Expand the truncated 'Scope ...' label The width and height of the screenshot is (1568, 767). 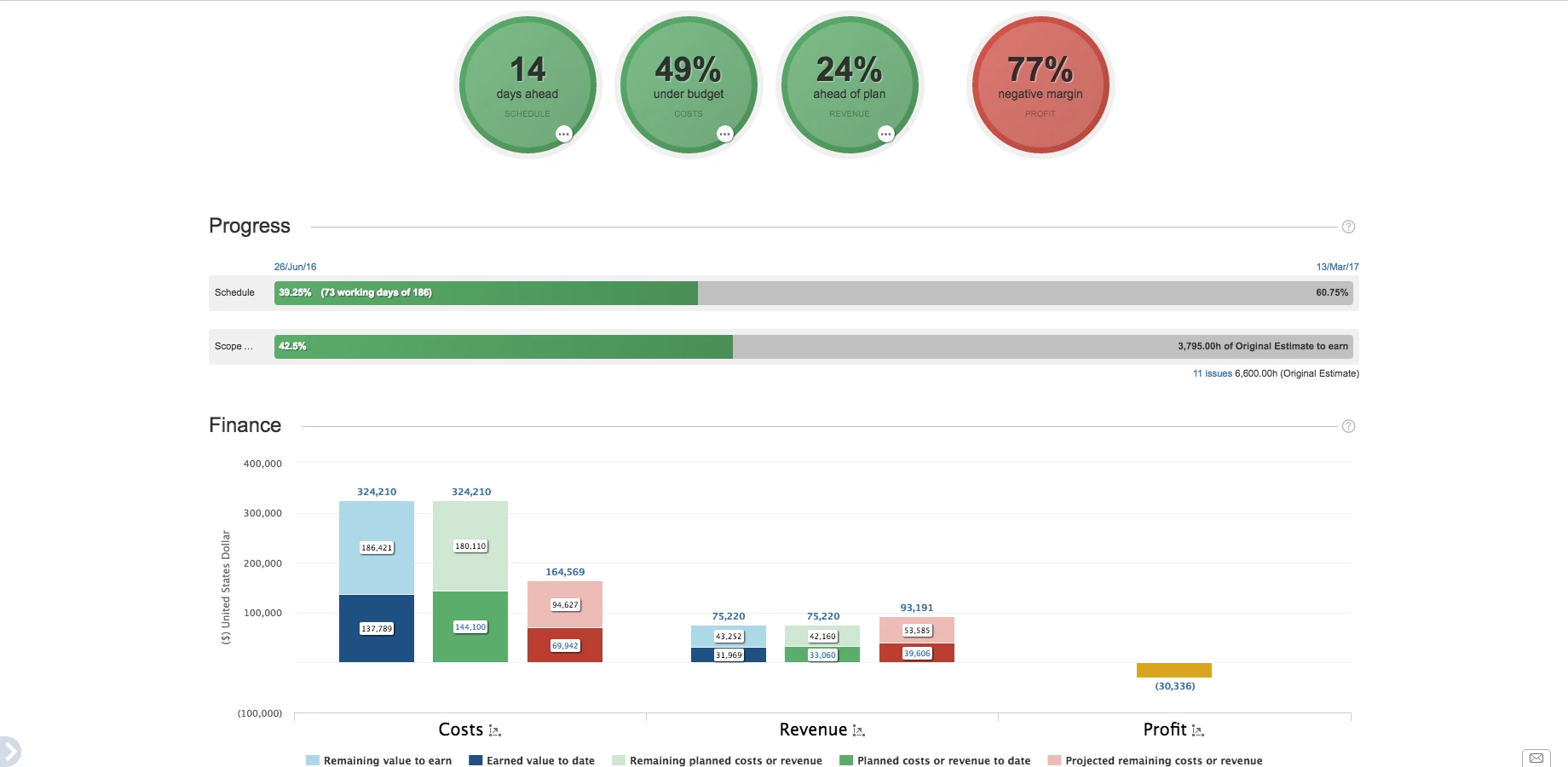pyautogui.click(x=233, y=346)
